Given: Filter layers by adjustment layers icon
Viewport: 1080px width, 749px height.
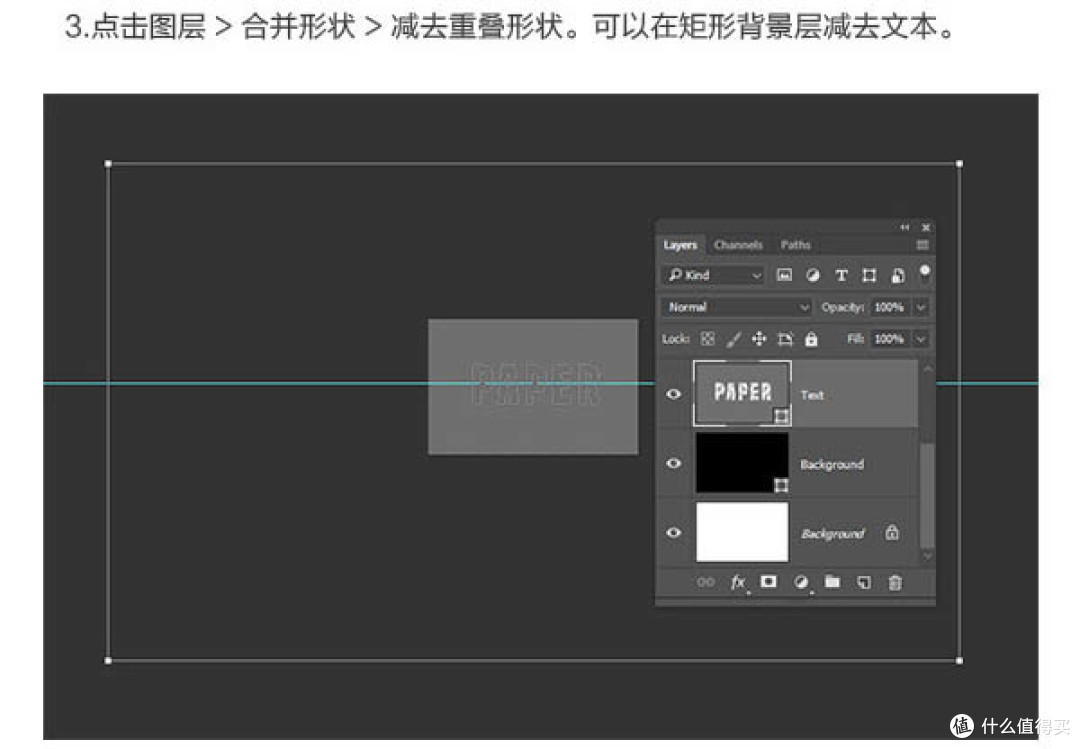Looking at the screenshot, I should [x=813, y=275].
